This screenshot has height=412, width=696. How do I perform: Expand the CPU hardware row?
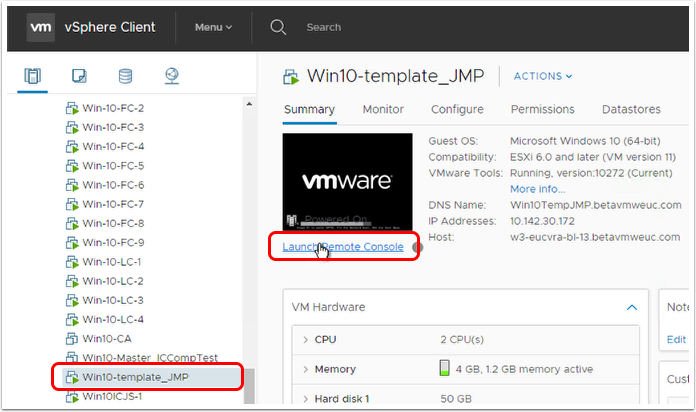[305, 340]
